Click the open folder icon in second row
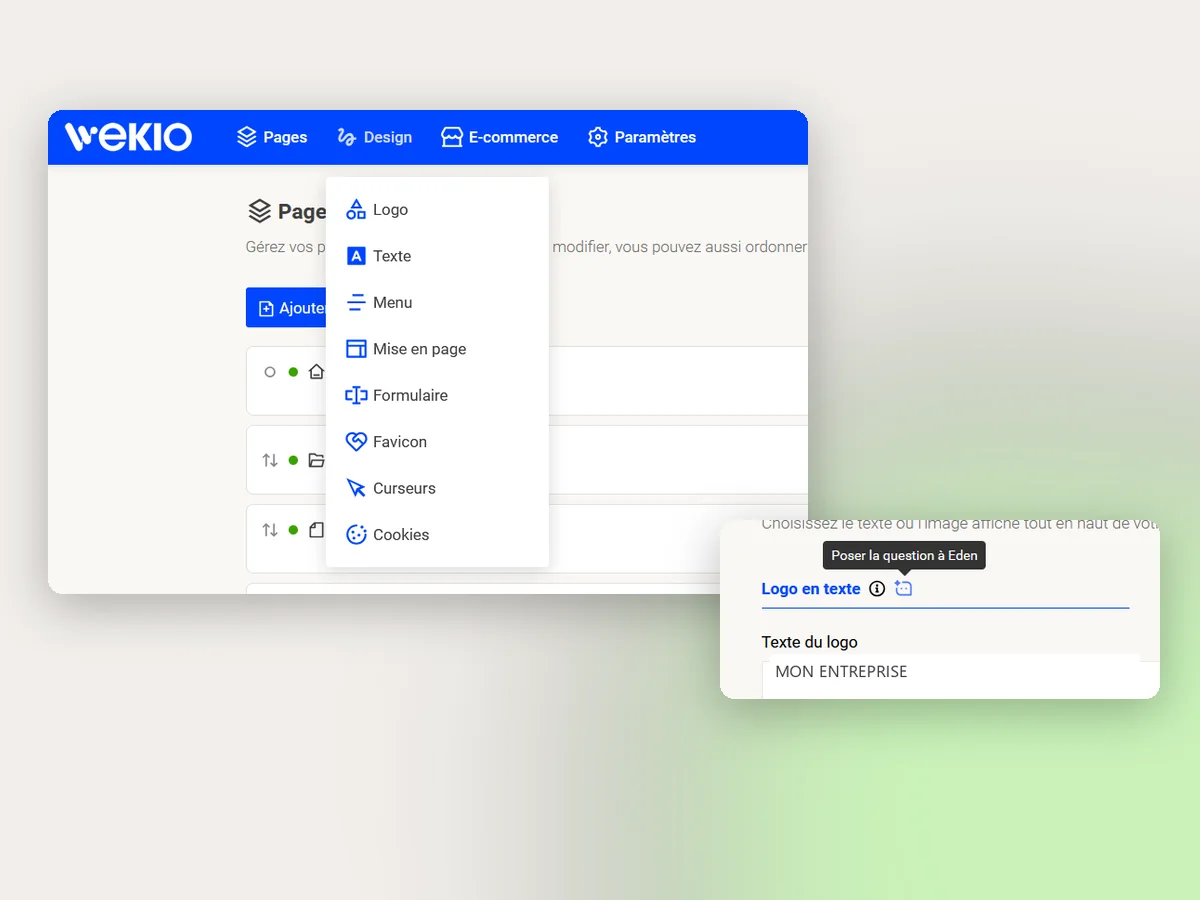 click(316, 460)
